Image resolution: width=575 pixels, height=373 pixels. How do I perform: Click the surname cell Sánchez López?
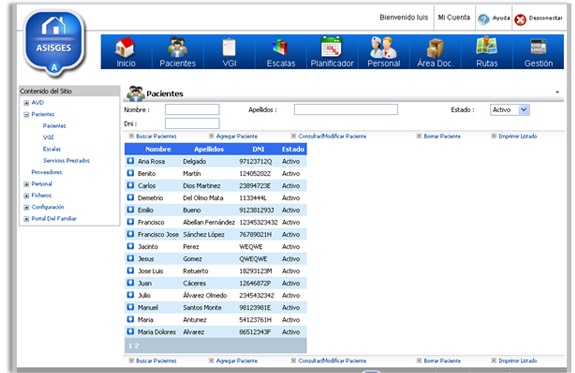[x=204, y=234]
